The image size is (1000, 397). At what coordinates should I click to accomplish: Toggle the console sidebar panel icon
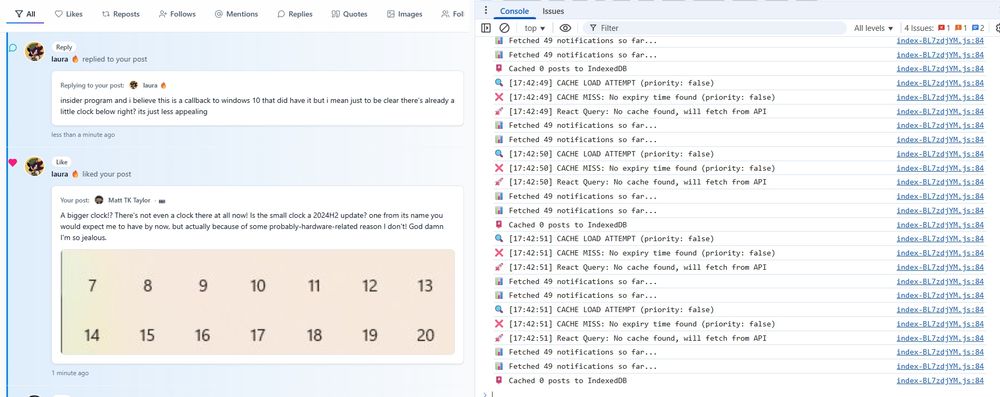click(x=486, y=28)
